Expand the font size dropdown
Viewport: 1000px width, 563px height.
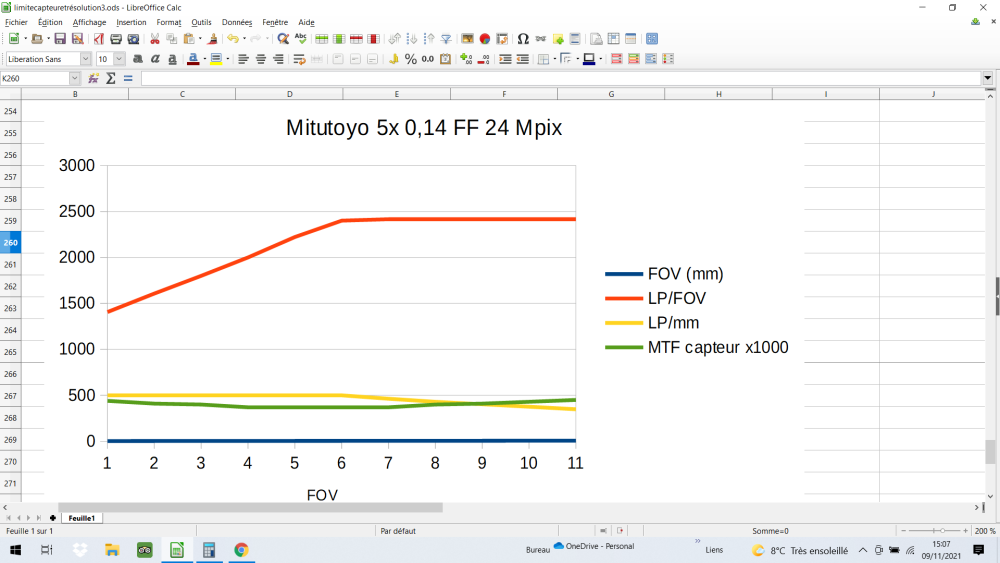(119, 59)
